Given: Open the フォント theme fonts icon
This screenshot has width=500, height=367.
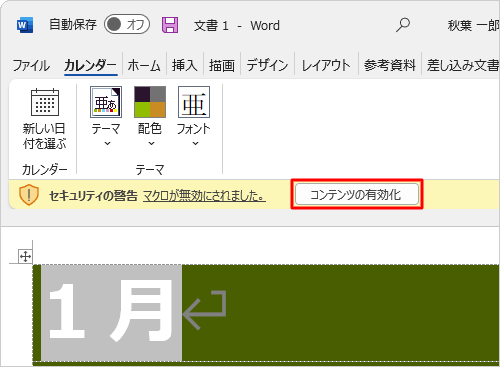Looking at the screenshot, I should (194, 102).
